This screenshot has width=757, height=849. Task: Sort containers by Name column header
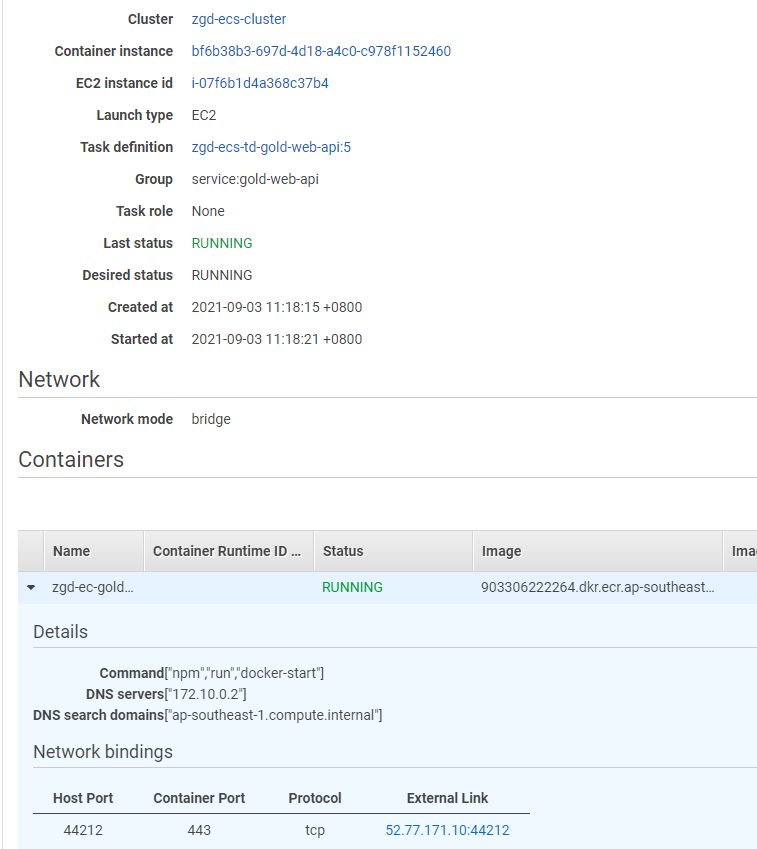coord(72,551)
